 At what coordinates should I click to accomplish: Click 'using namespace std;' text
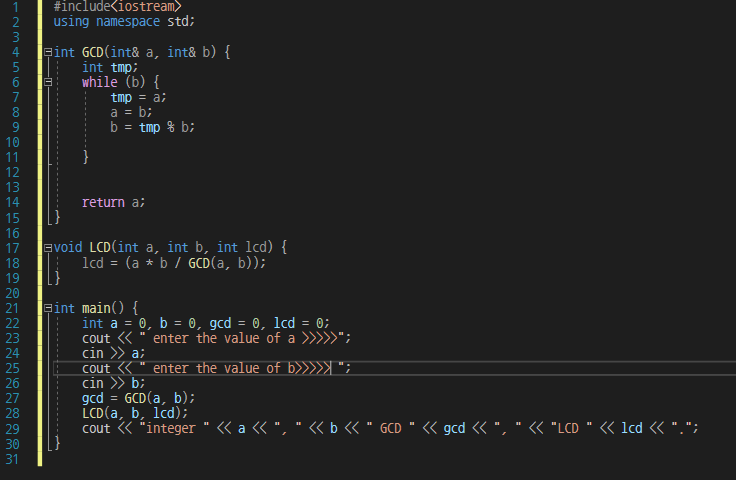click(124, 22)
